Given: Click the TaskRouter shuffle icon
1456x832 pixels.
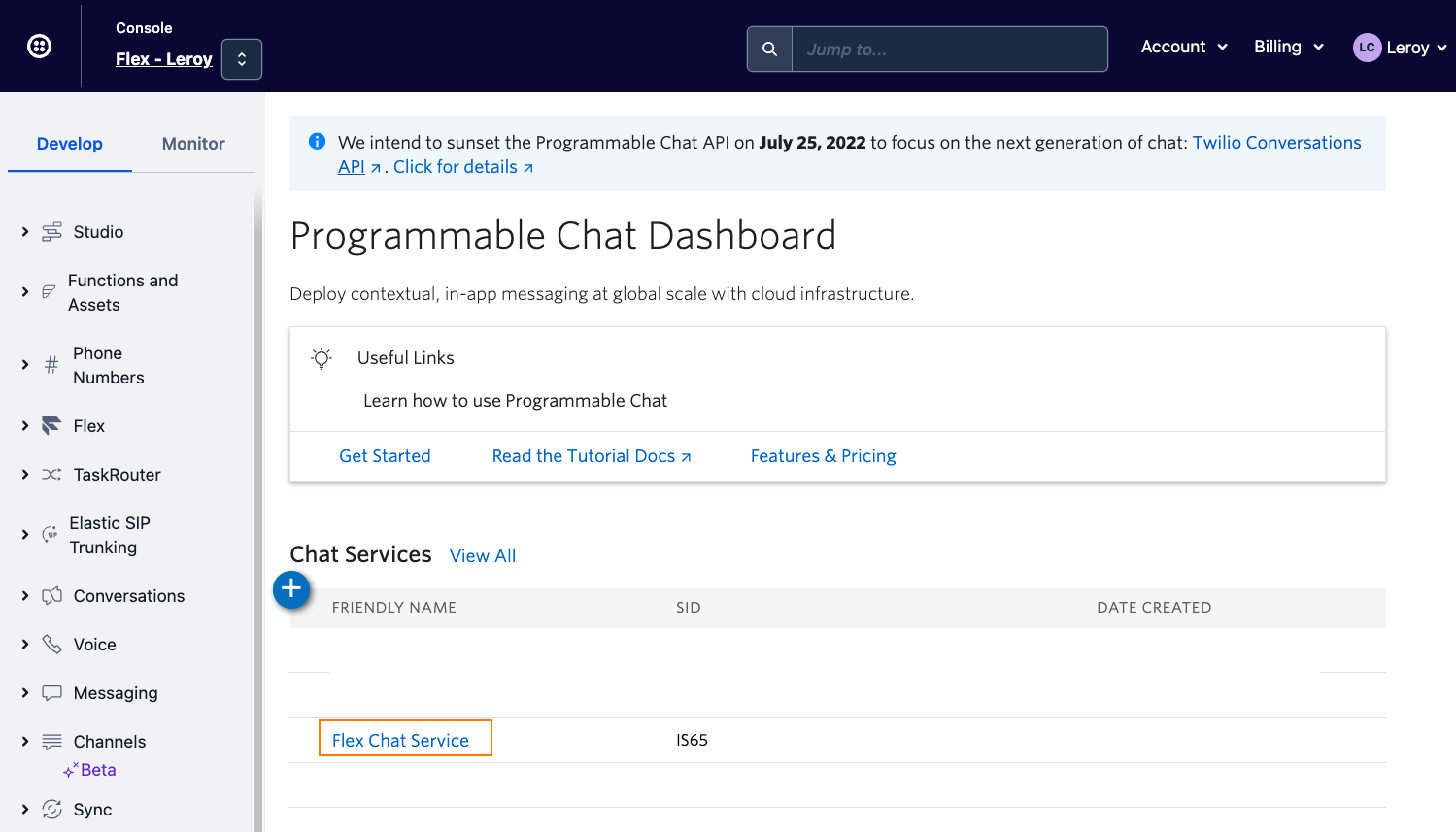Looking at the screenshot, I should [51, 475].
